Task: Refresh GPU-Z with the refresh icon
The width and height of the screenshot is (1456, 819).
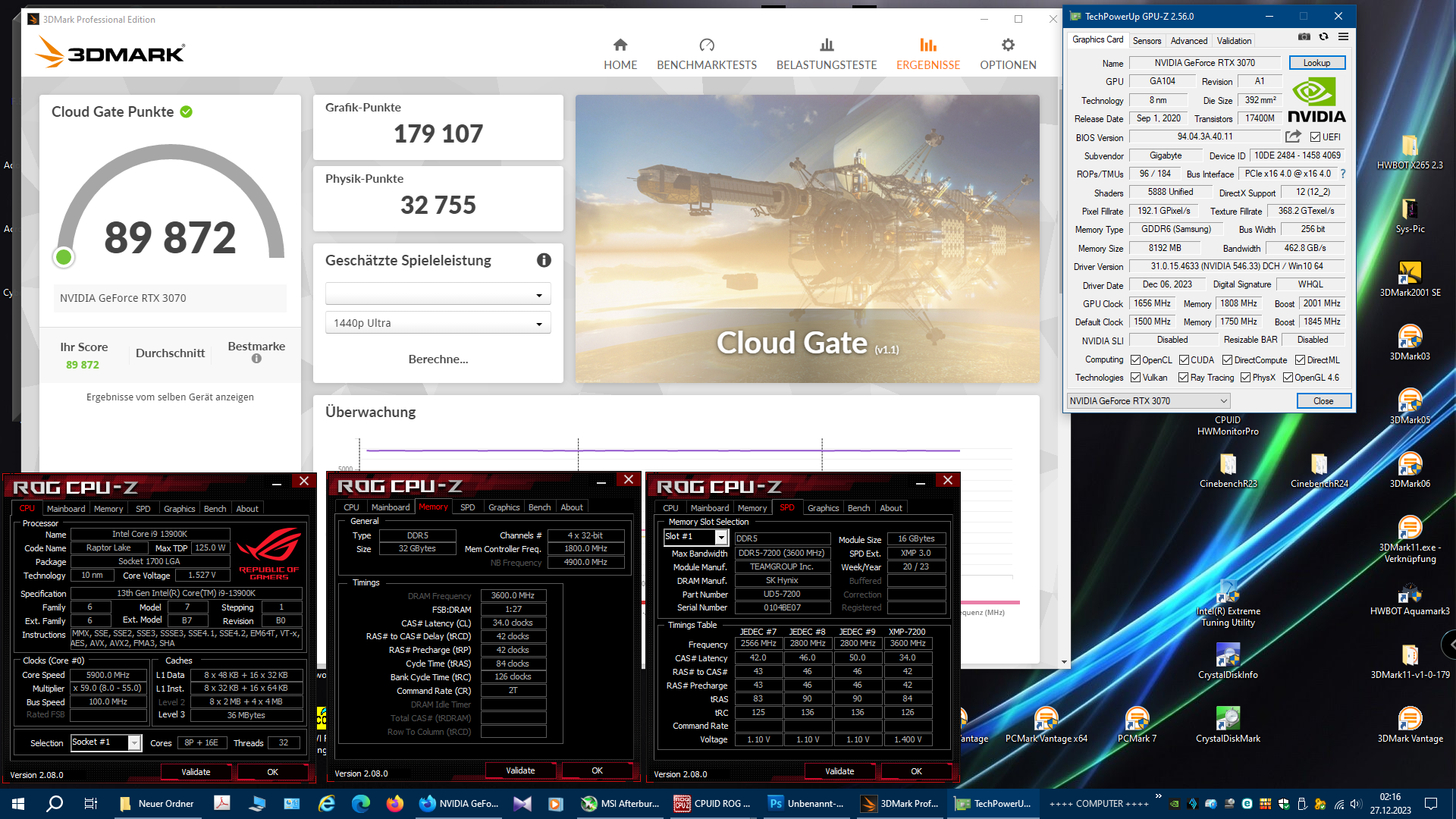Action: click(x=1323, y=36)
